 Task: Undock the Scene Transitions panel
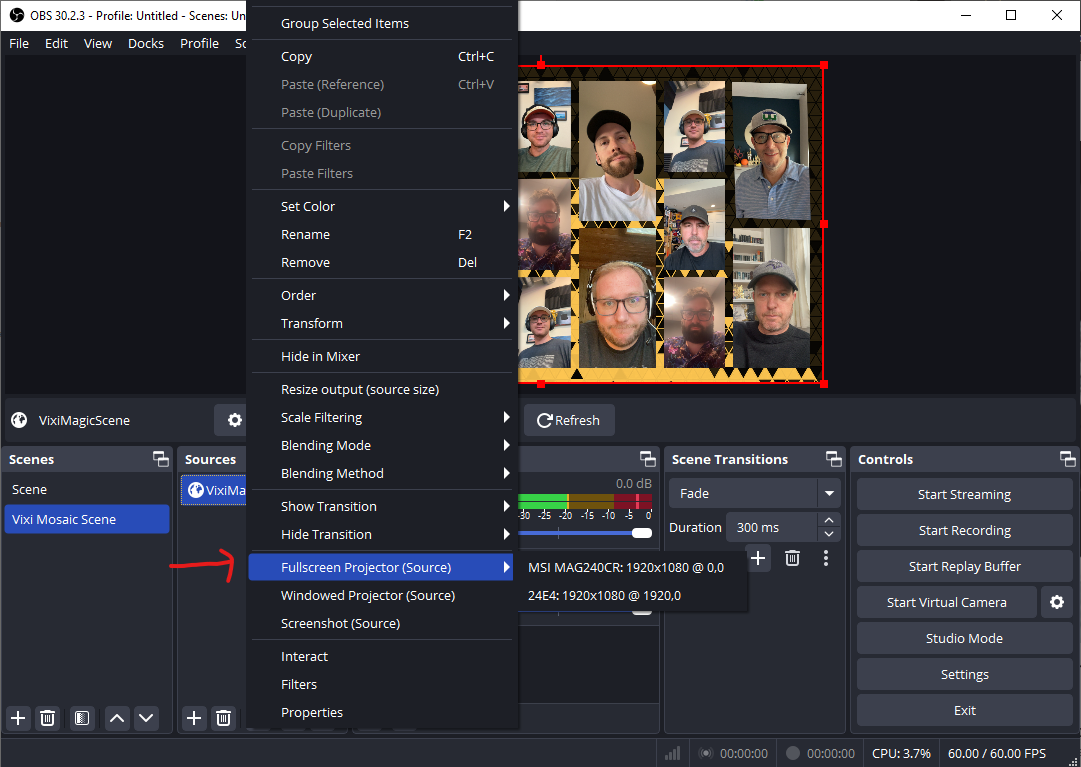click(x=834, y=459)
